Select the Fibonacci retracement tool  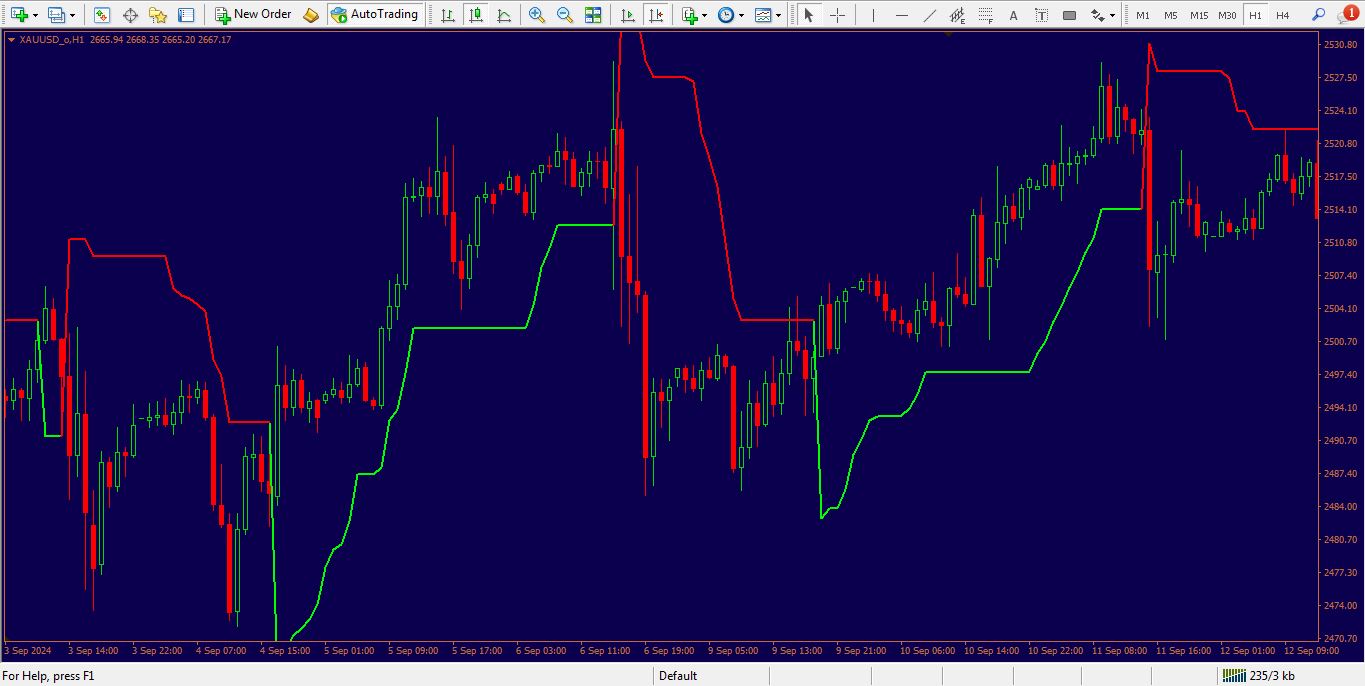point(985,15)
